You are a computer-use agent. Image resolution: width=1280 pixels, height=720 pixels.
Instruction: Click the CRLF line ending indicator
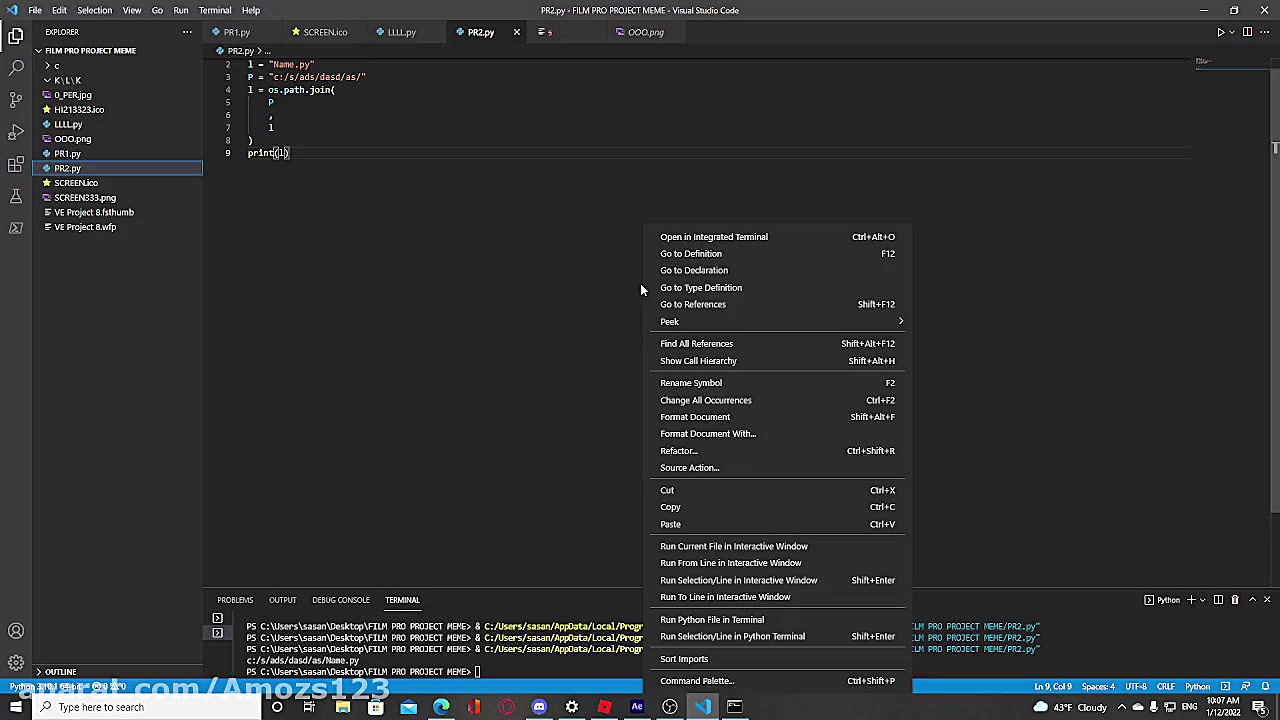tap(1165, 687)
